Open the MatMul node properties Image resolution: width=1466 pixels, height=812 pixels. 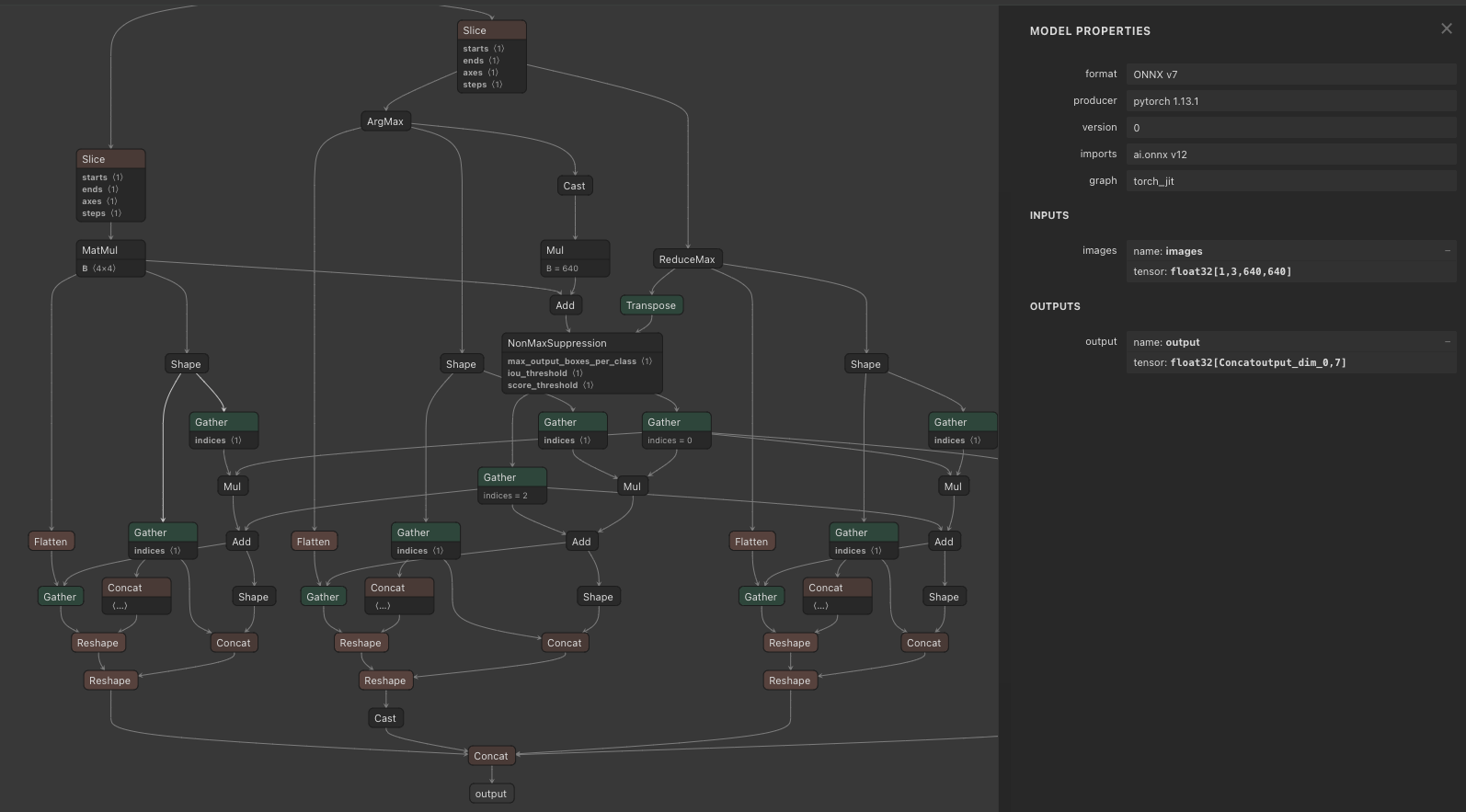click(x=99, y=250)
